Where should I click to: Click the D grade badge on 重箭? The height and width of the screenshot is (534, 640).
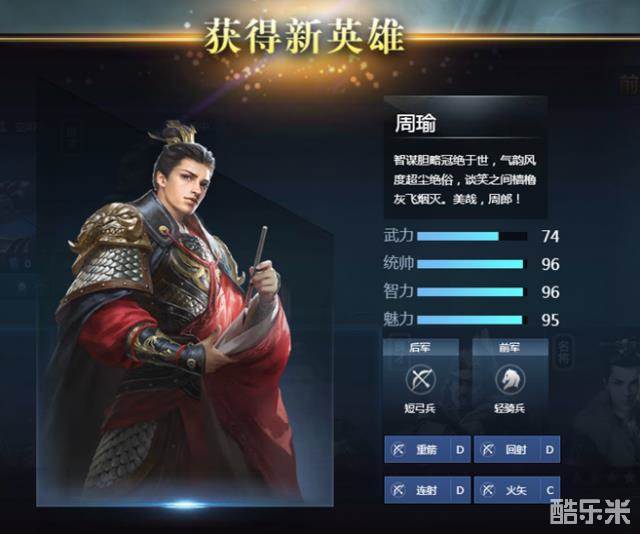pos(460,449)
